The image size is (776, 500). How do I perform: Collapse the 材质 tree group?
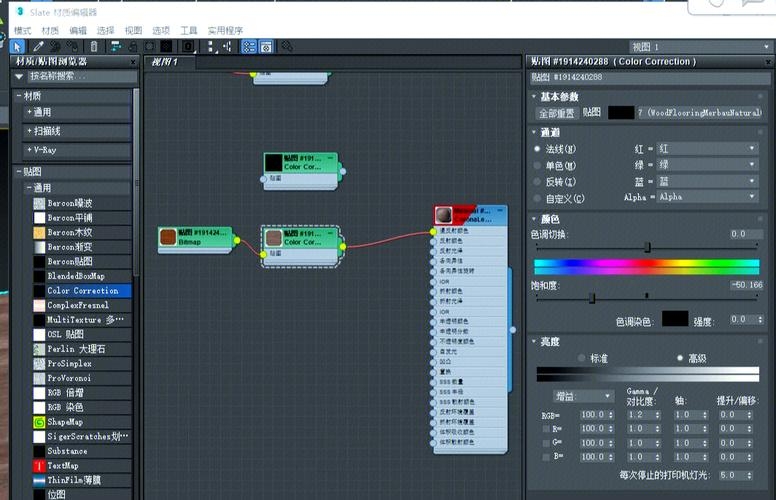(x=19, y=96)
